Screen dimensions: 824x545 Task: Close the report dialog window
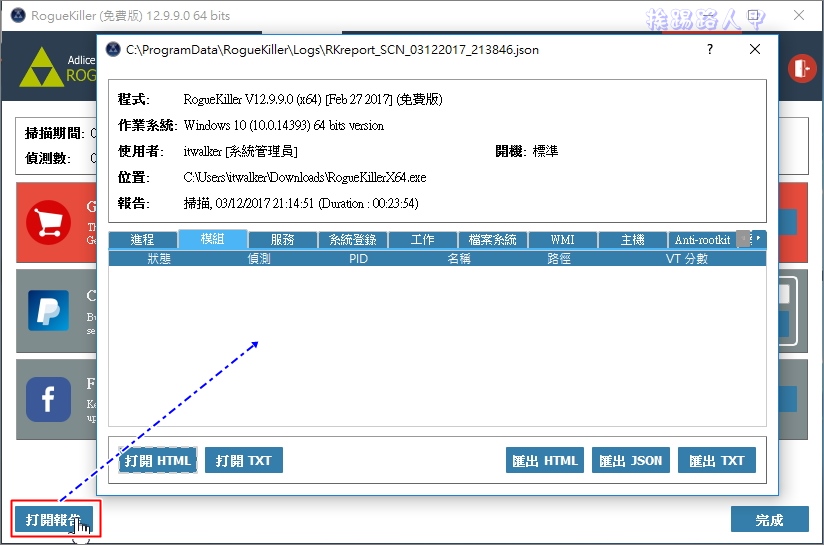(x=755, y=49)
